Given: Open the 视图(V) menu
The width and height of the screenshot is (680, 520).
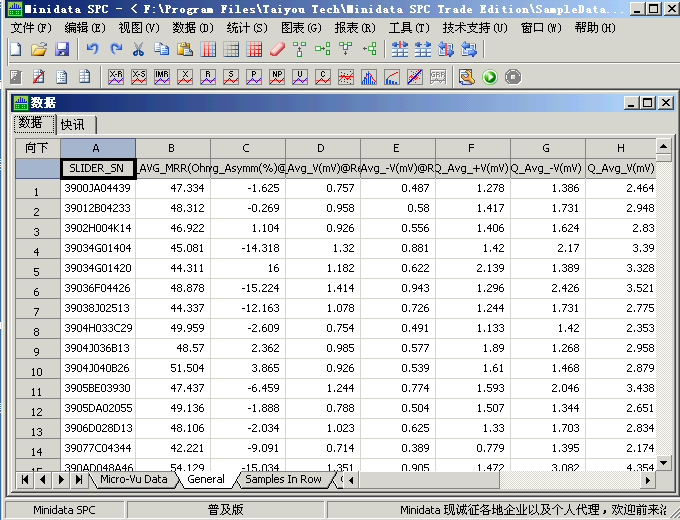Looking at the screenshot, I should 139,28.
